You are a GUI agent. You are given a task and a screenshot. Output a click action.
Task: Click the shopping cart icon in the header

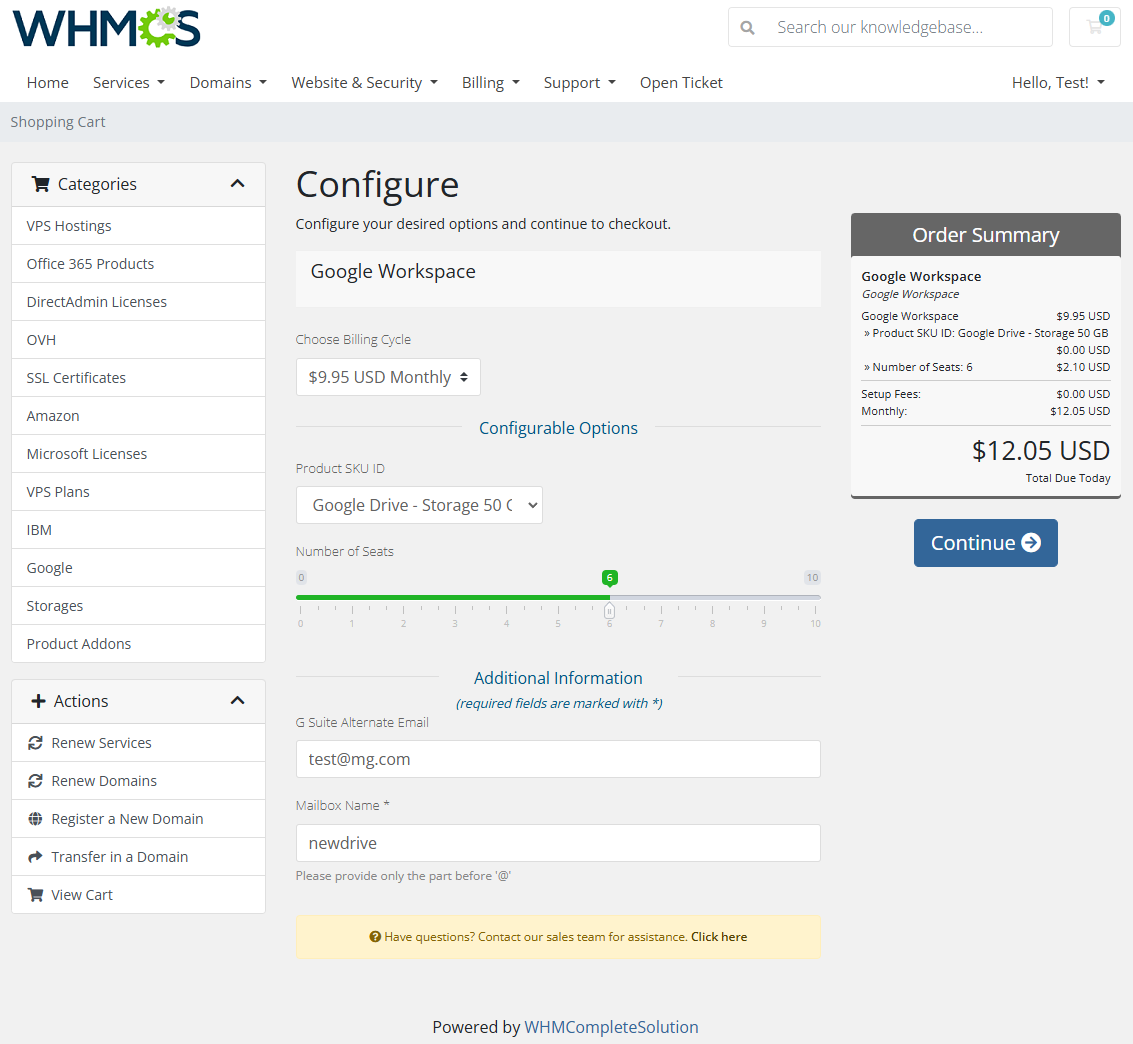pos(1094,27)
